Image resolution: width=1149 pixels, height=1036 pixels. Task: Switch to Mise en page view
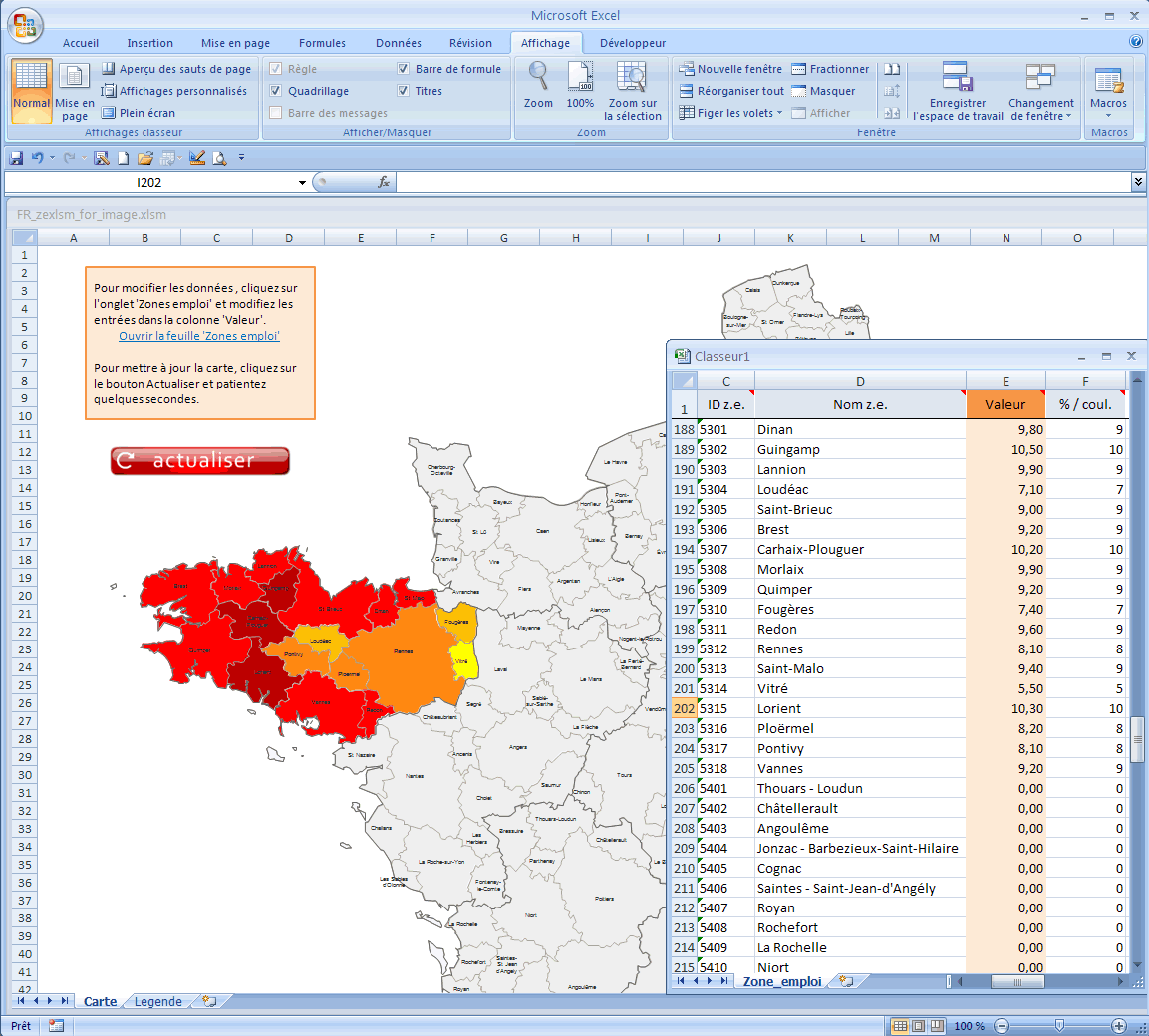click(x=74, y=91)
